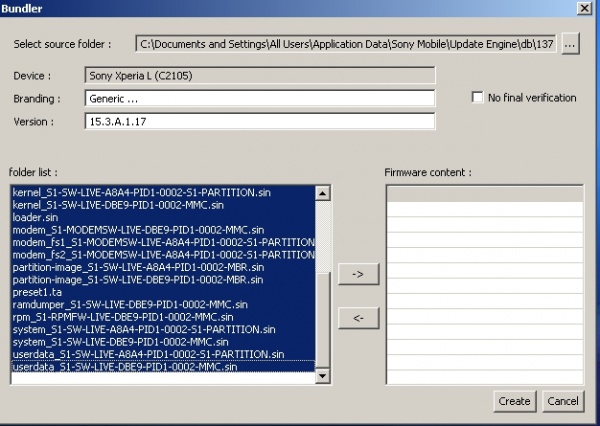Move selected files to firmware content (->)
This screenshot has height=426, width=600.
[x=359, y=274]
